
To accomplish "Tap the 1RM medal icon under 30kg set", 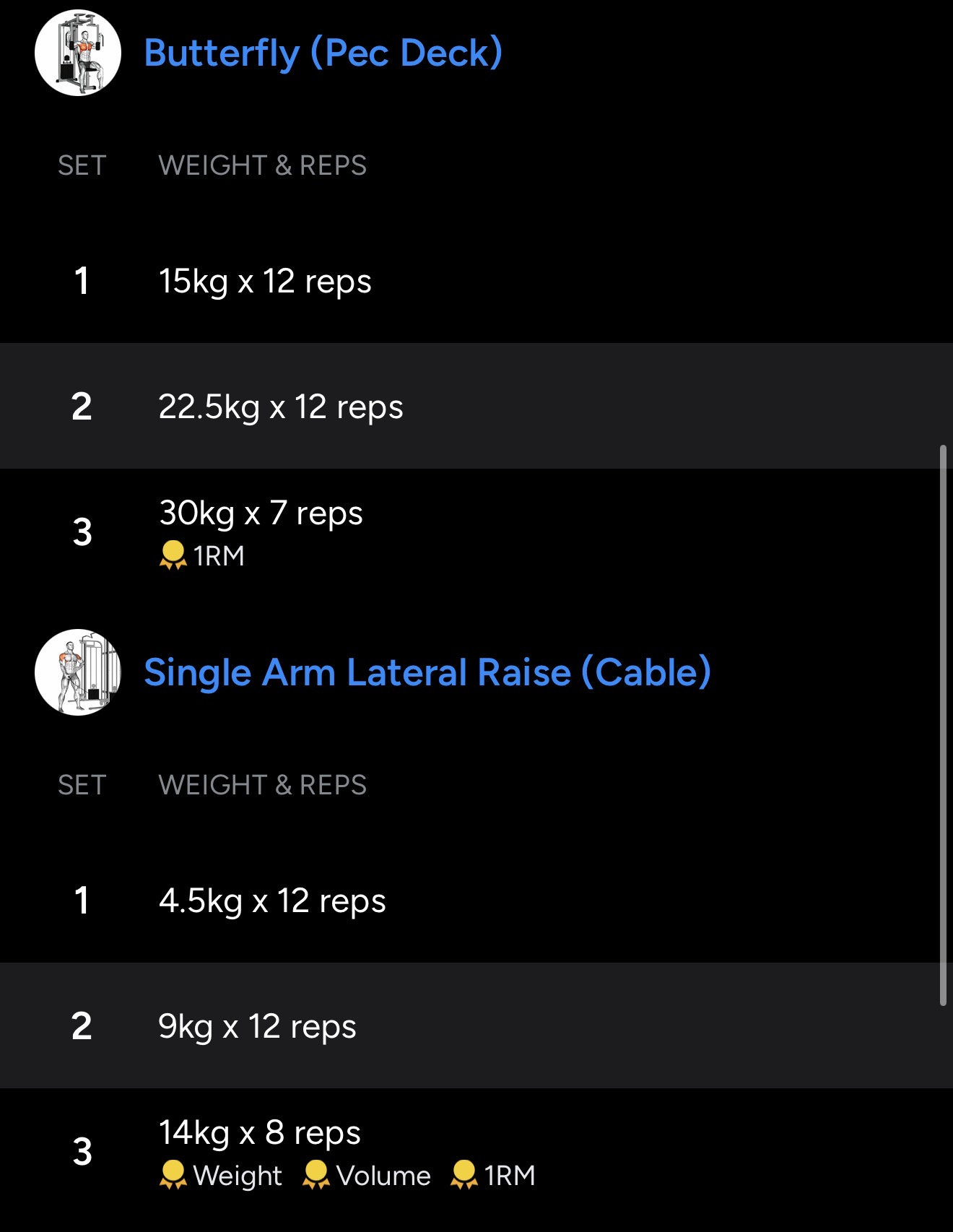I will pos(173,555).
